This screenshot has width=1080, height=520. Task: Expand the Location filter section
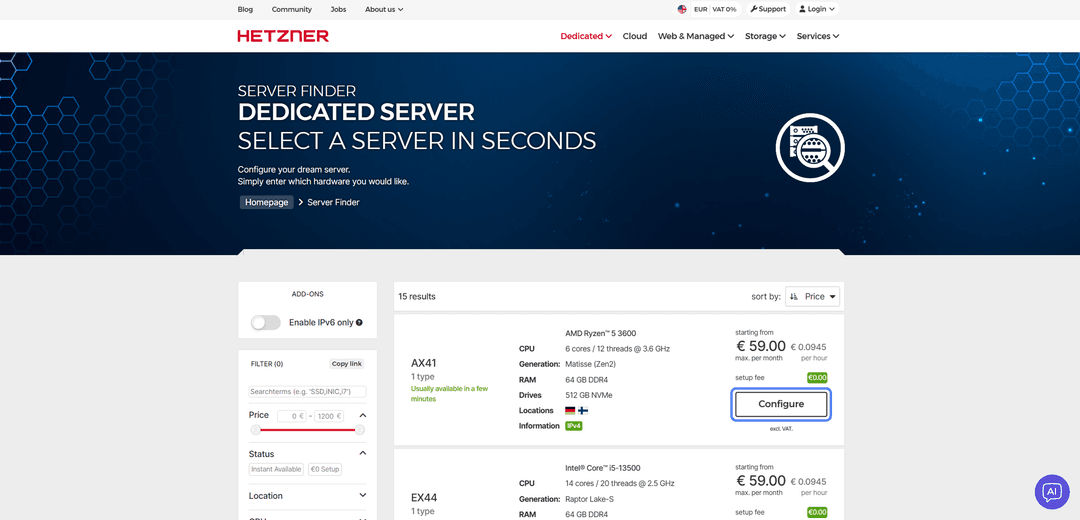[x=363, y=495]
